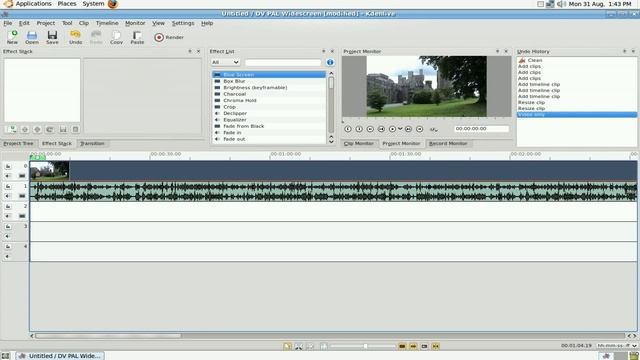Select the Fade from Black effect
The height and width of the screenshot is (360, 640).
click(x=269, y=126)
